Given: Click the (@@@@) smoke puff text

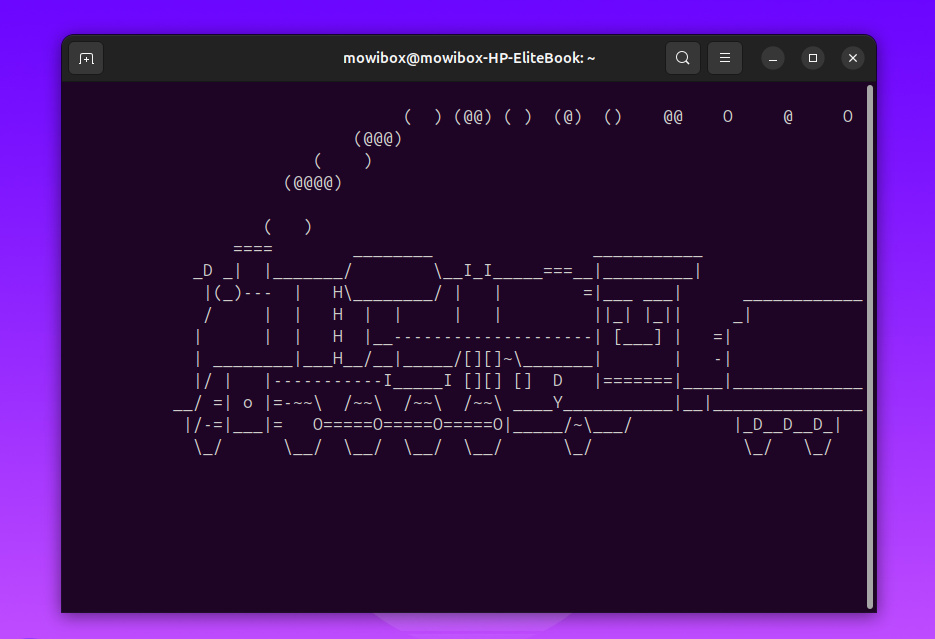Looking at the screenshot, I should 313,182.
